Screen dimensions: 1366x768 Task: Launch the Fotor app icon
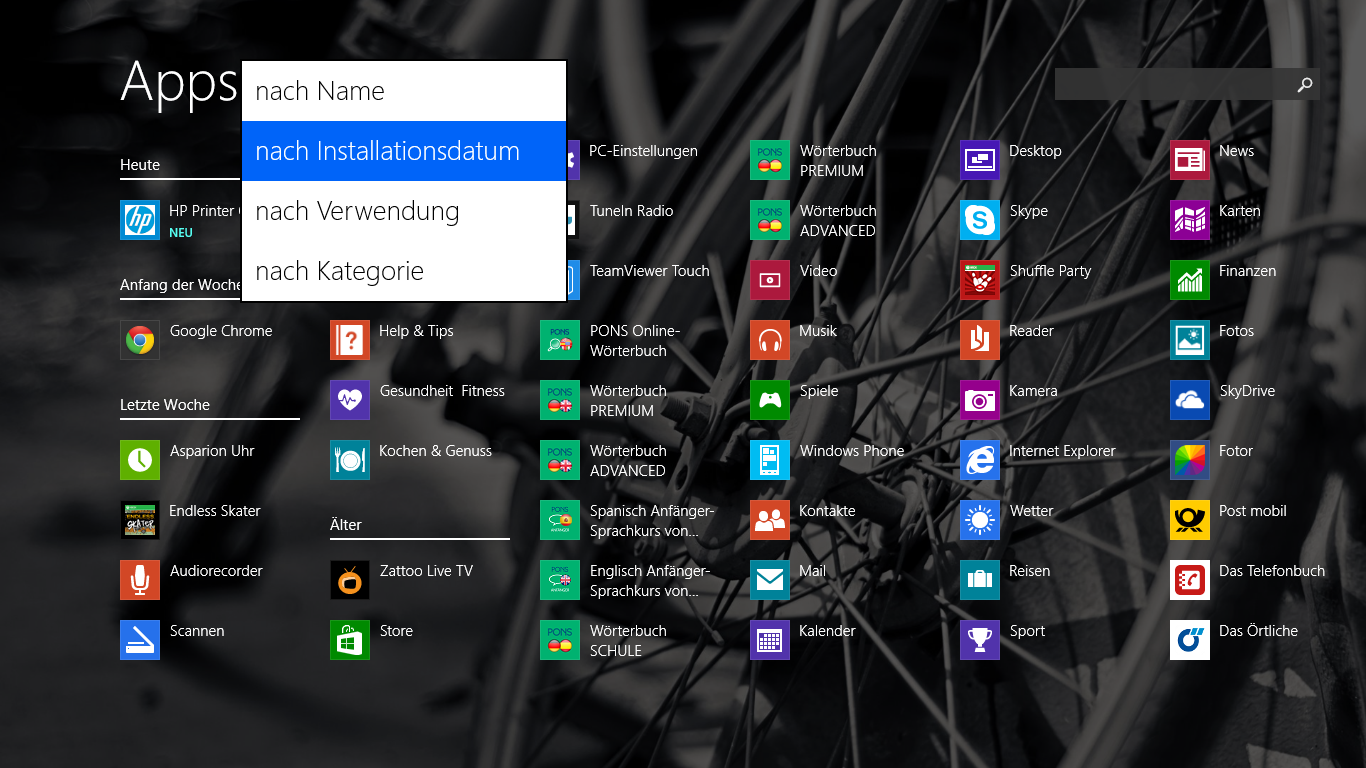(x=1190, y=460)
